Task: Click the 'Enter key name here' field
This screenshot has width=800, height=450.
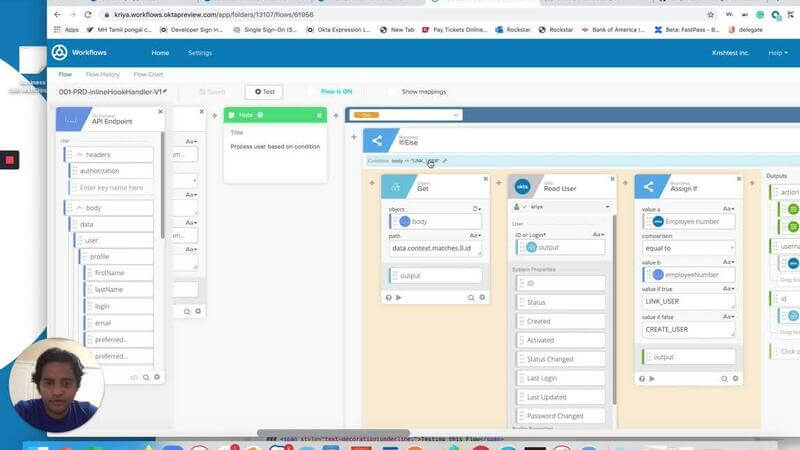Action: 114,187
